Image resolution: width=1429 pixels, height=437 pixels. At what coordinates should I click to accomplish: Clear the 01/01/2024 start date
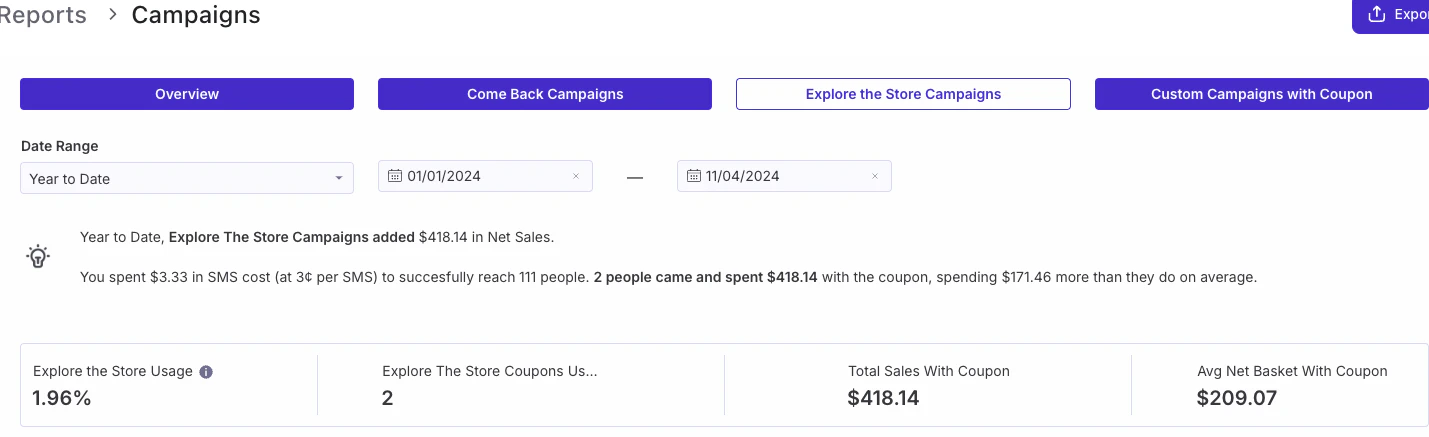(x=575, y=176)
